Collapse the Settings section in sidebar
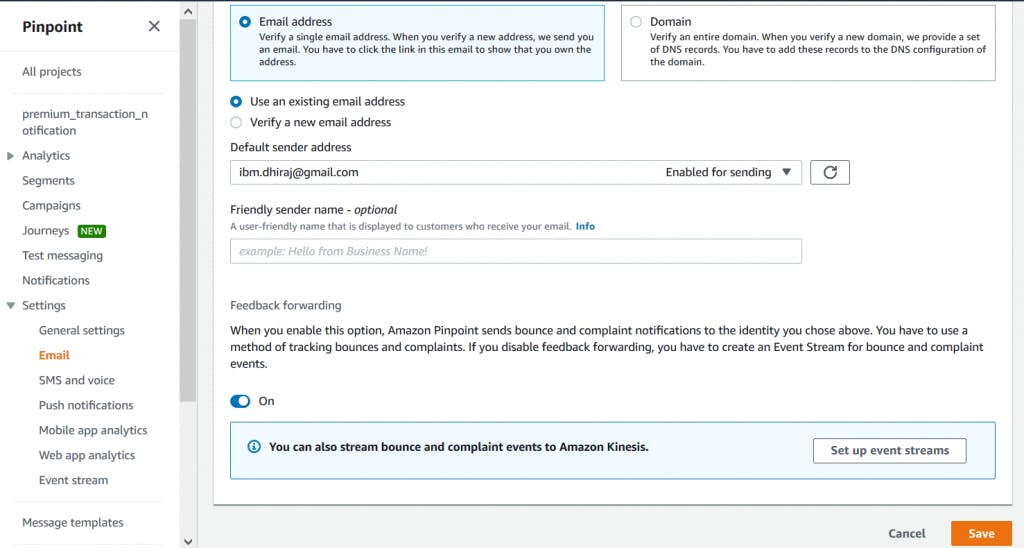This screenshot has height=548, width=1024. tap(10, 306)
